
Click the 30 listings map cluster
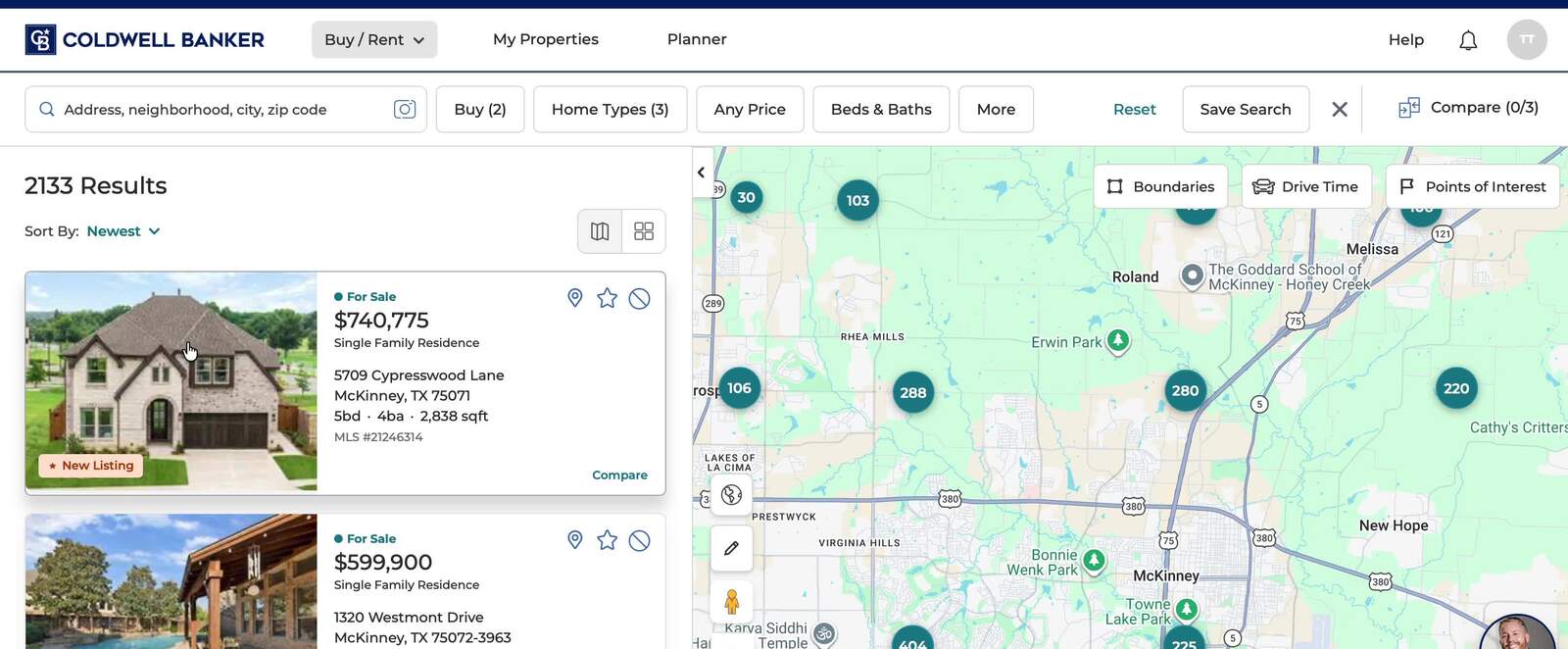point(746,197)
